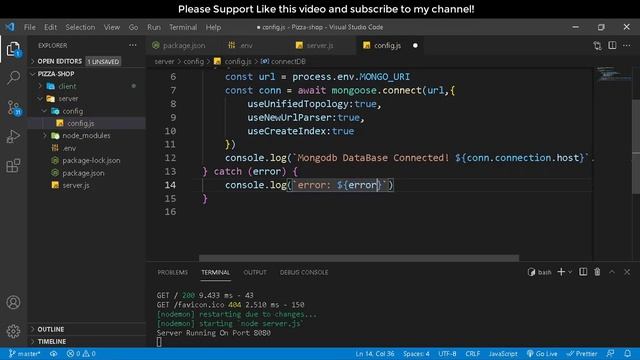Add a new terminal with plus icon

pos(561,272)
